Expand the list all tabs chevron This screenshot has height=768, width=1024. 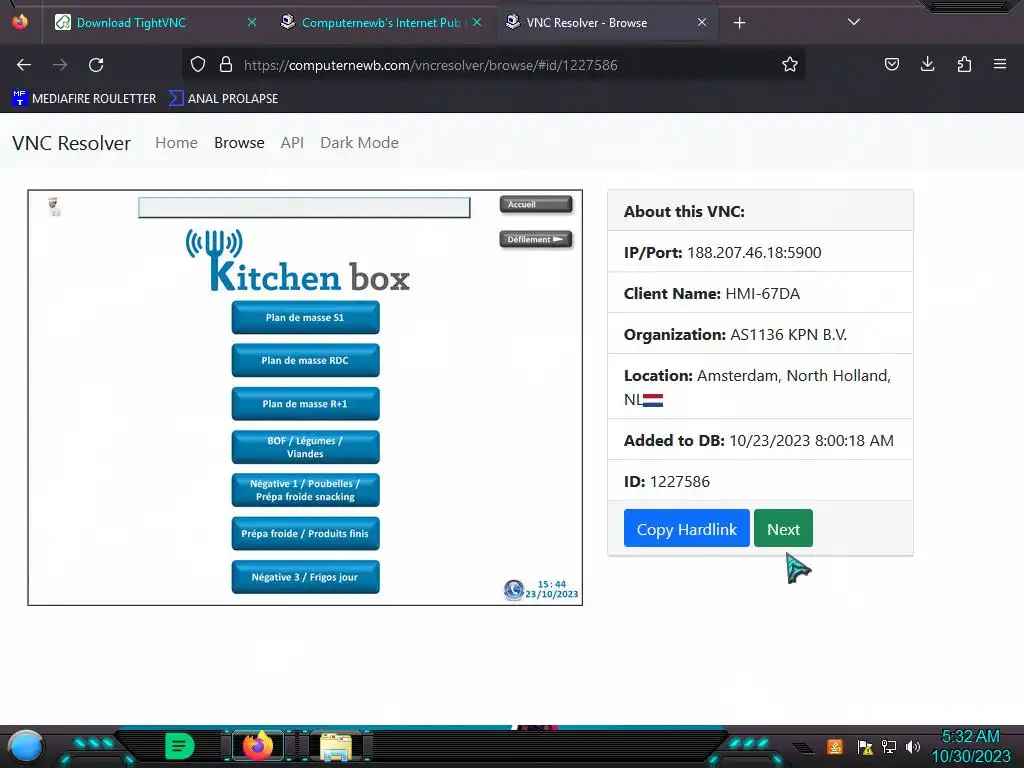[x=853, y=22]
